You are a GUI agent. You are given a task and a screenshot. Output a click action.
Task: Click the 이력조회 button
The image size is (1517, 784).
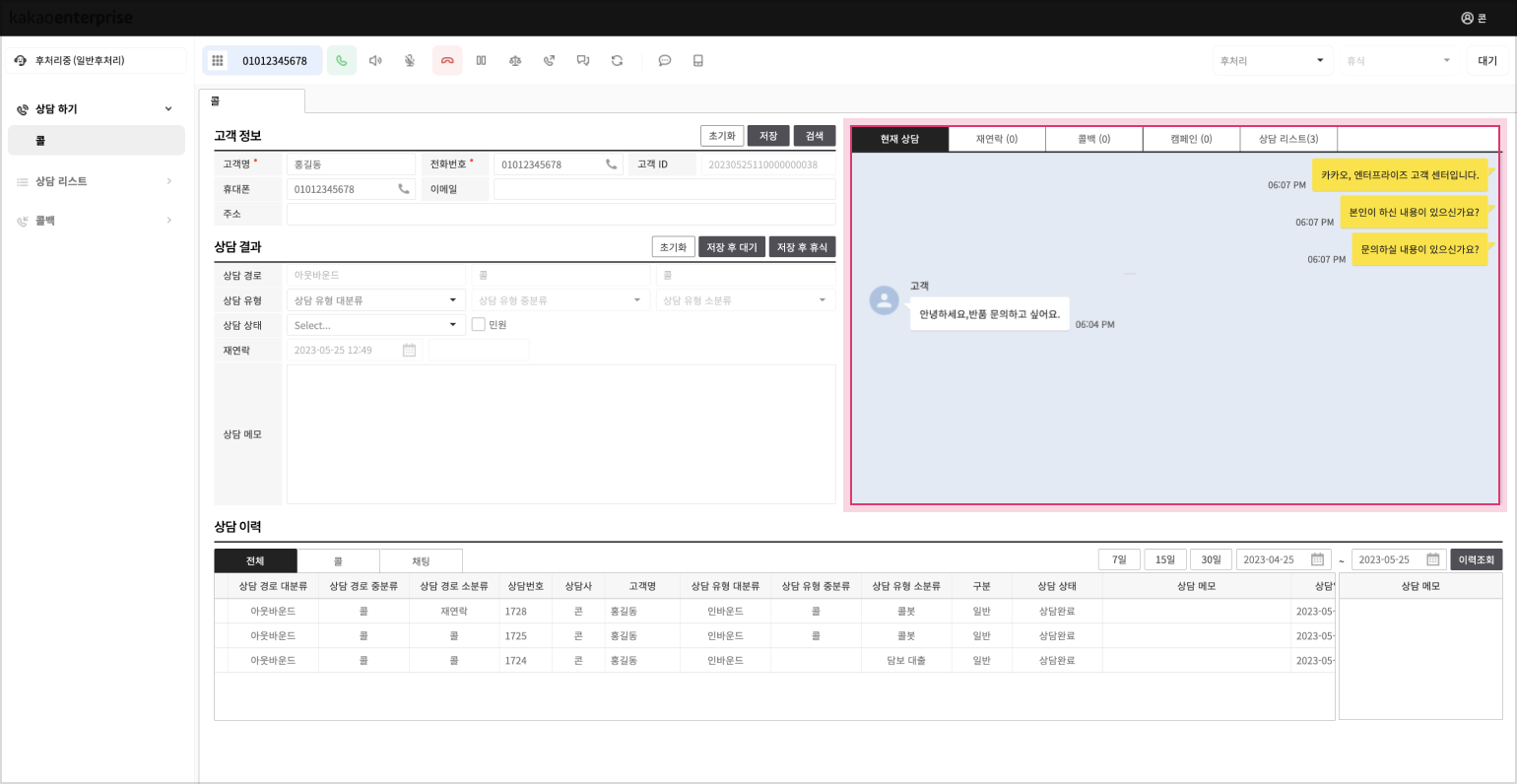(1476, 559)
